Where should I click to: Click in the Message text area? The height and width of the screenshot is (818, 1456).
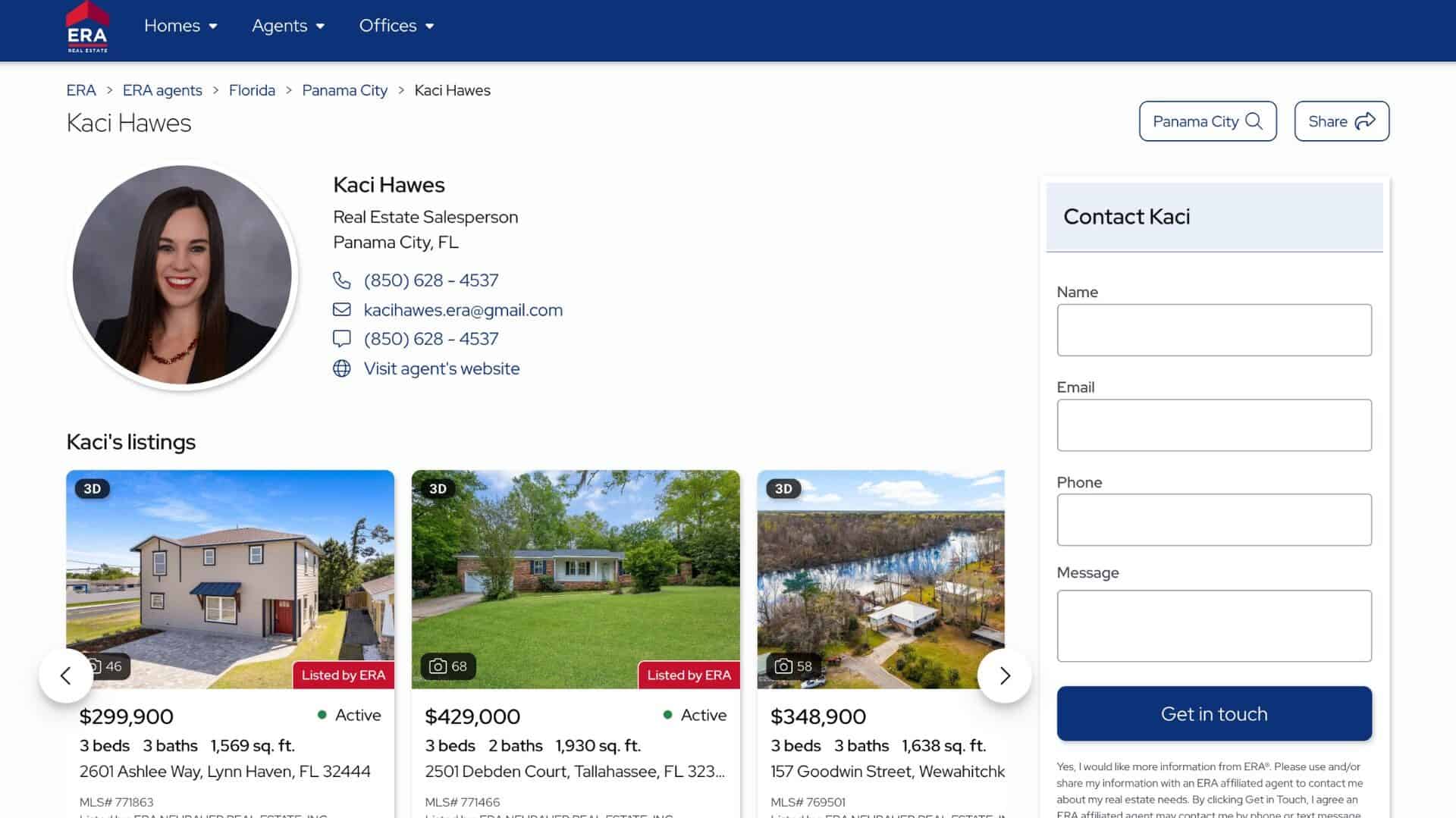pos(1214,626)
